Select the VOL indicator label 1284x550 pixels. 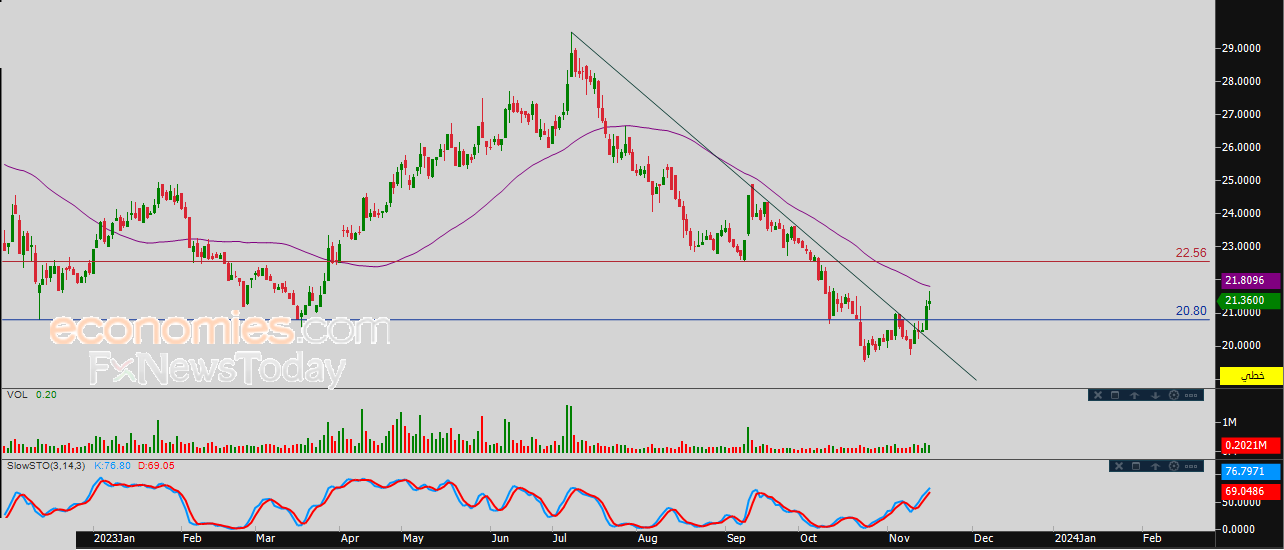tap(16, 395)
